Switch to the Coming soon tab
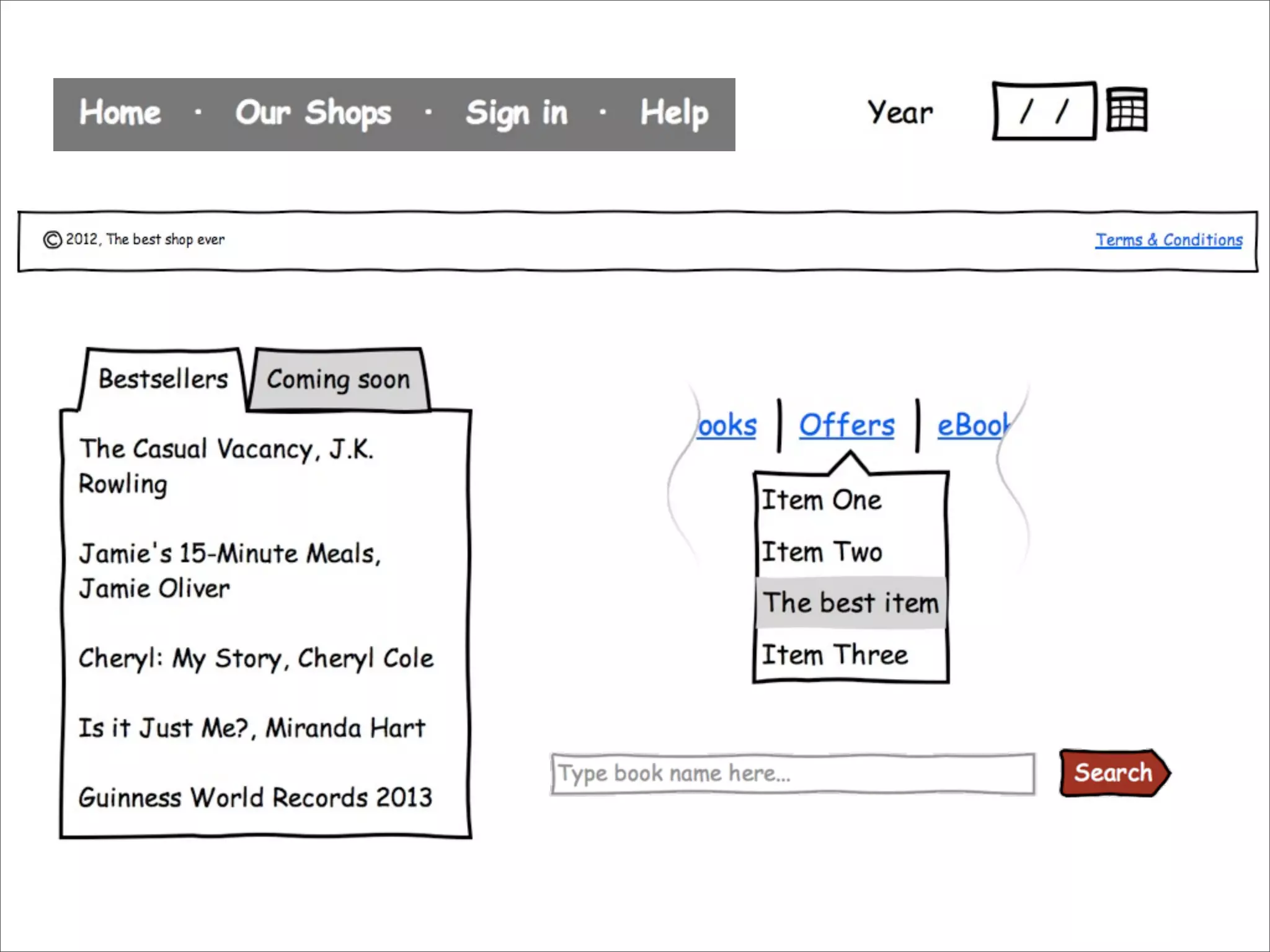This screenshot has height=952, width=1270. pos(338,379)
